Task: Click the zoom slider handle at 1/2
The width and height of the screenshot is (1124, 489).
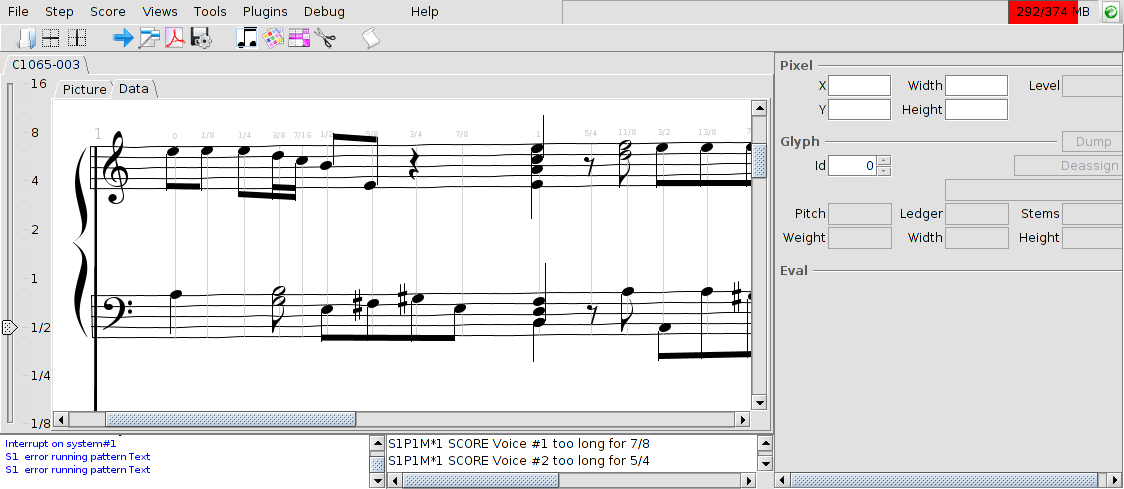Action: tap(9, 328)
